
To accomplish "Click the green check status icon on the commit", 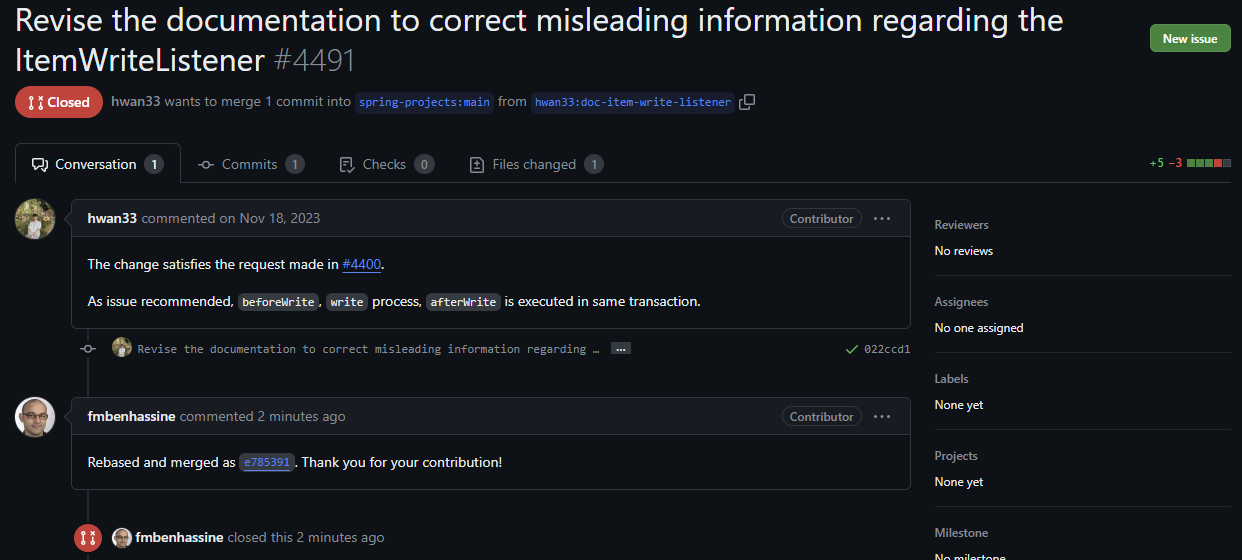I will click(x=851, y=349).
